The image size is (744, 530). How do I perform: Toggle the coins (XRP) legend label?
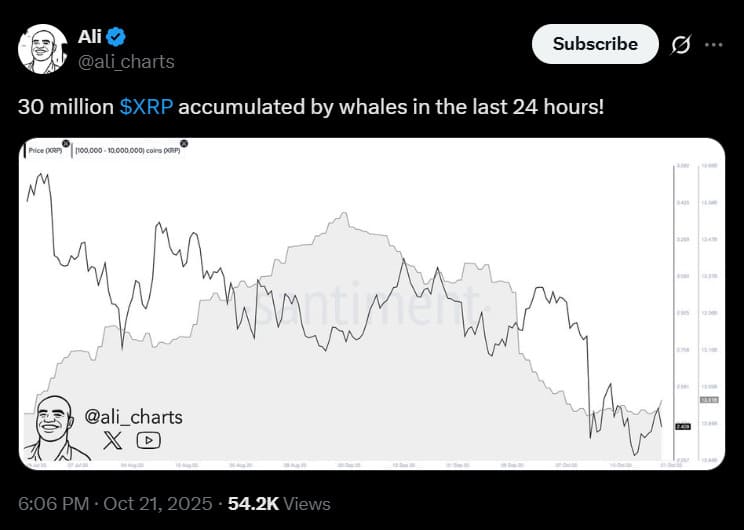[129, 151]
